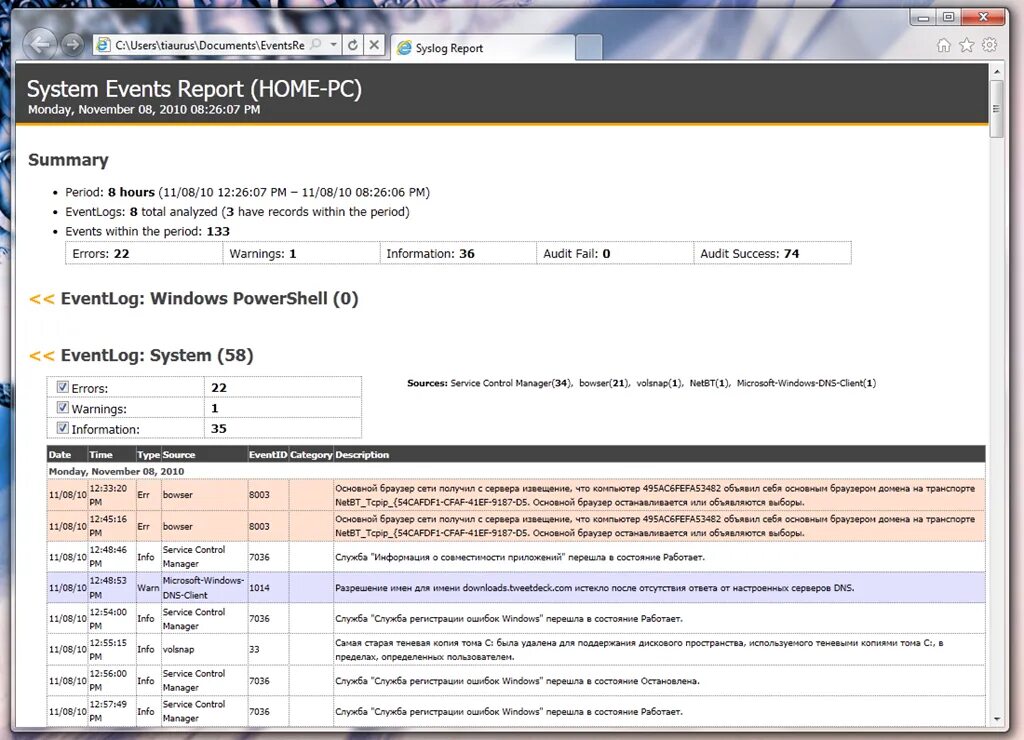Click Service Control Manager(34) in Sources
The width and height of the screenshot is (1024, 740).
(x=511, y=383)
